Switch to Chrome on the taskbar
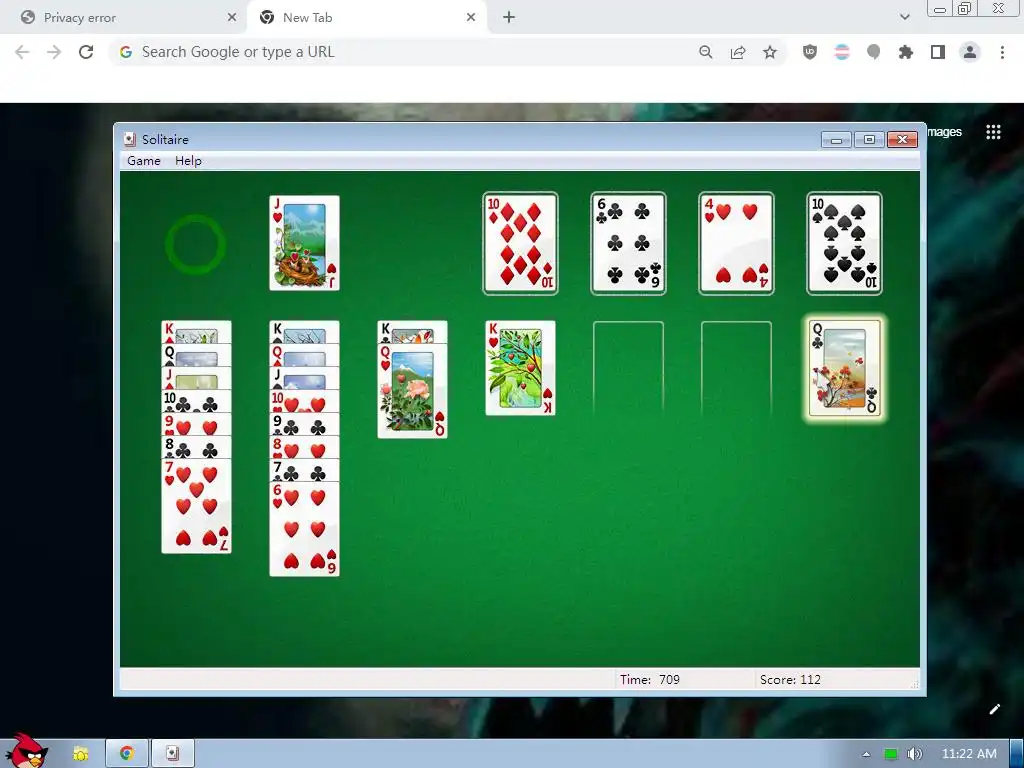Screen dimensions: 1024x768 point(127,754)
